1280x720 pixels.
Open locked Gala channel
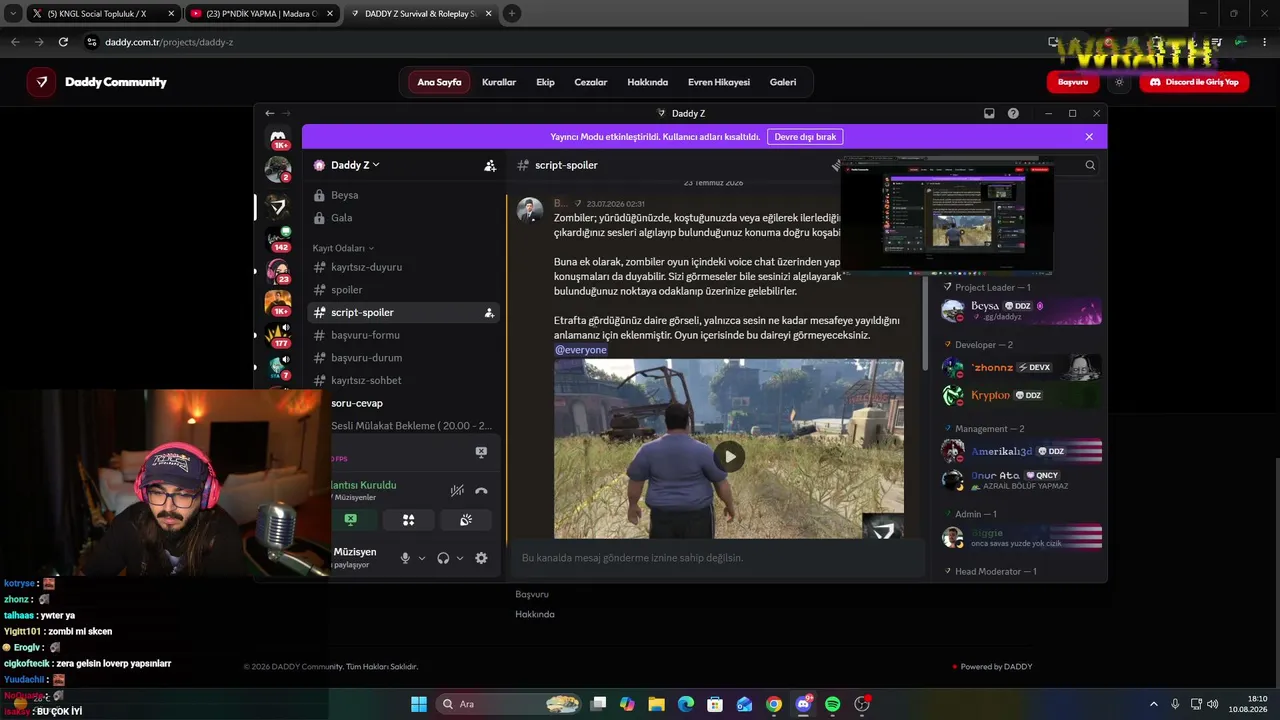click(x=403, y=218)
